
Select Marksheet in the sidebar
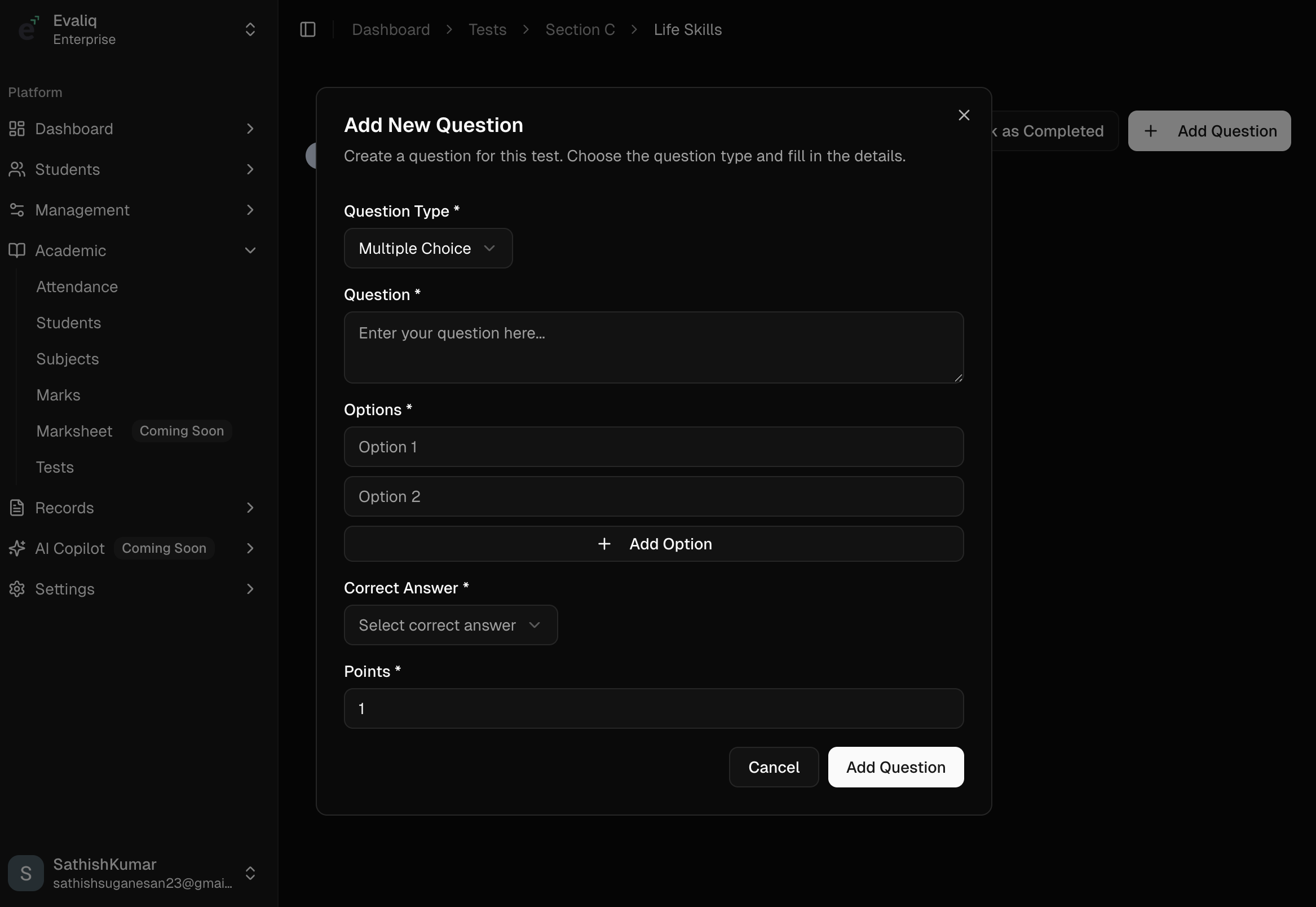pyautogui.click(x=74, y=431)
